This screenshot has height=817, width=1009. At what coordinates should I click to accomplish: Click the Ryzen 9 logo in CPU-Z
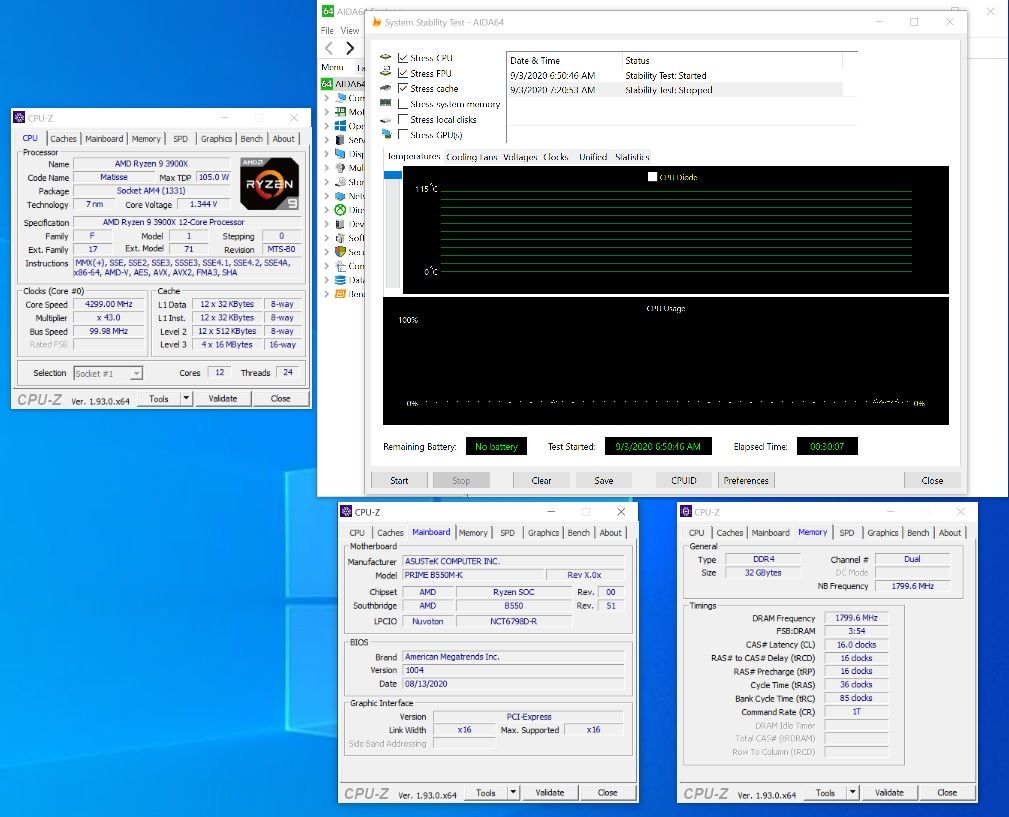click(x=270, y=183)
